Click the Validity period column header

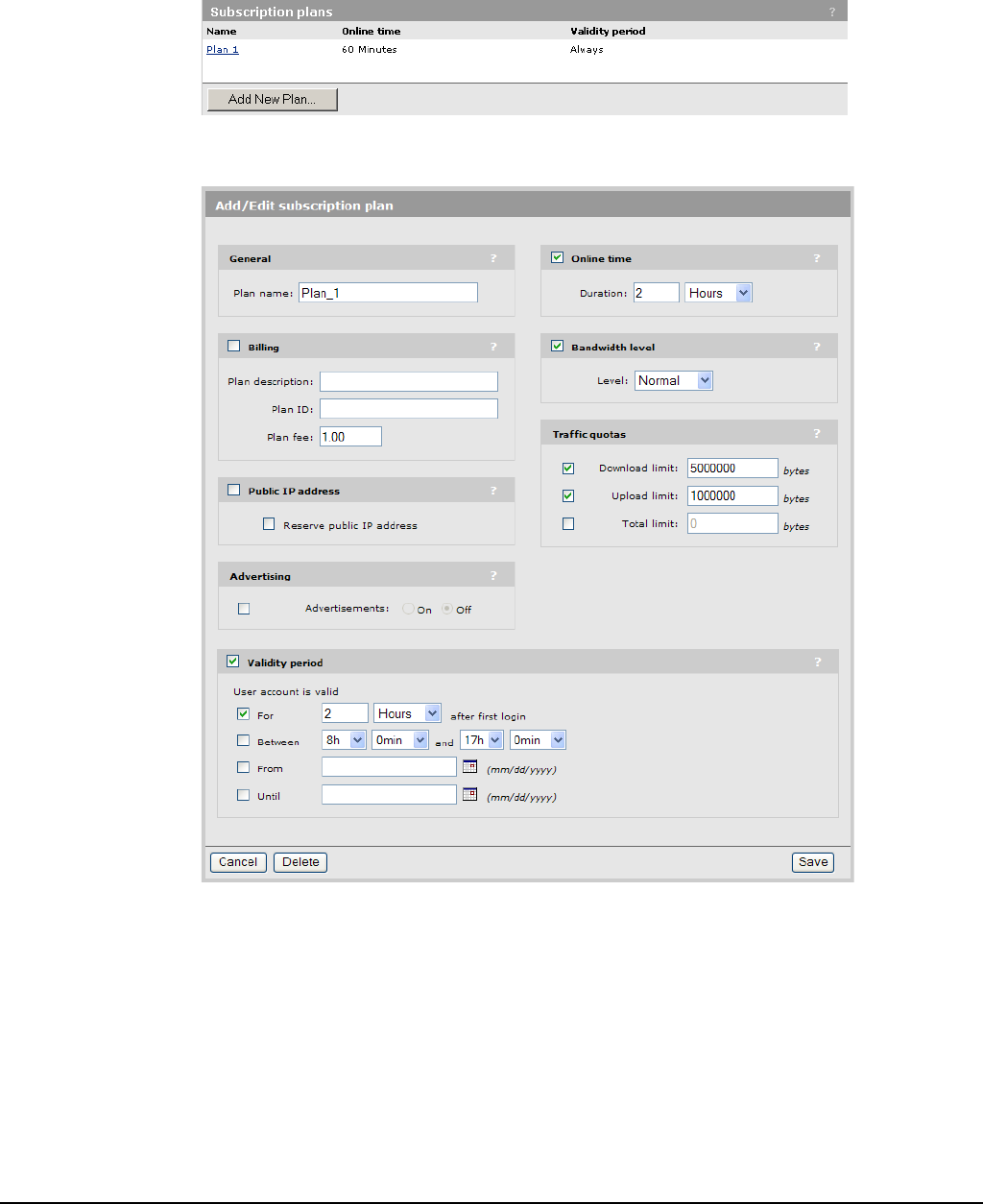pyautogui.click(x=608, y=32)
